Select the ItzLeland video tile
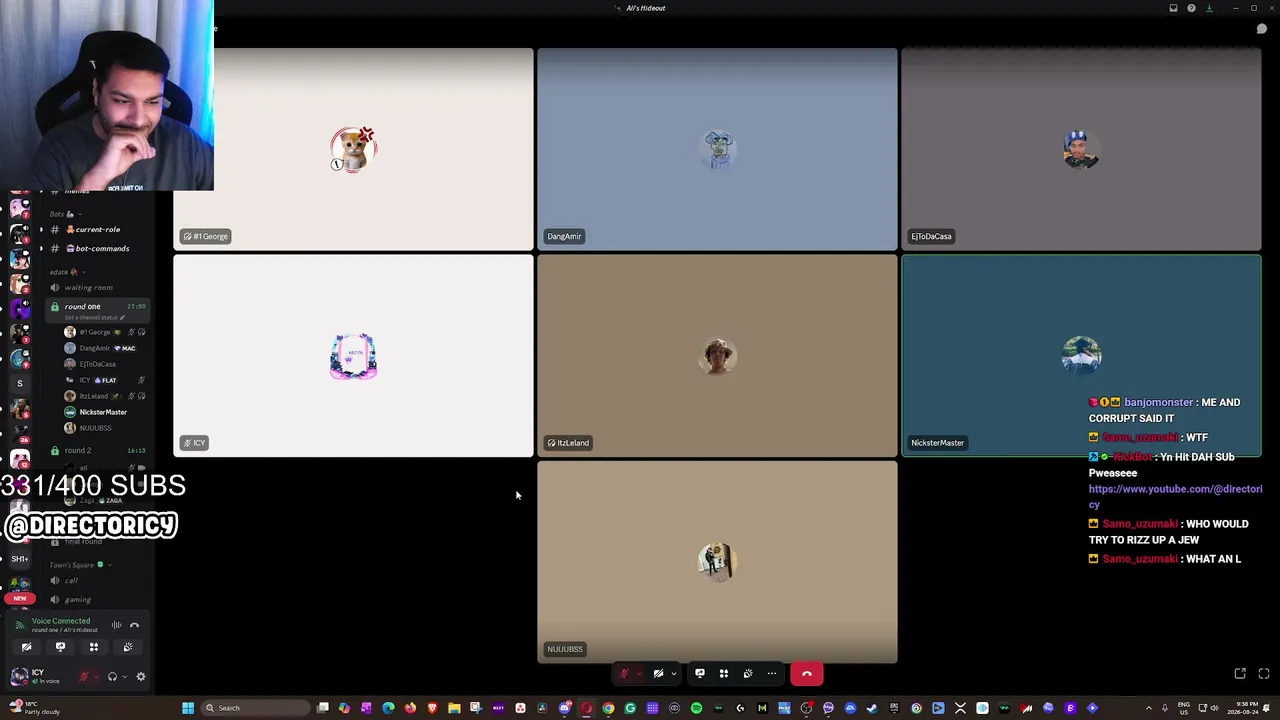The height and width of the screenshot is (720, 1280). tap(717, 356)
